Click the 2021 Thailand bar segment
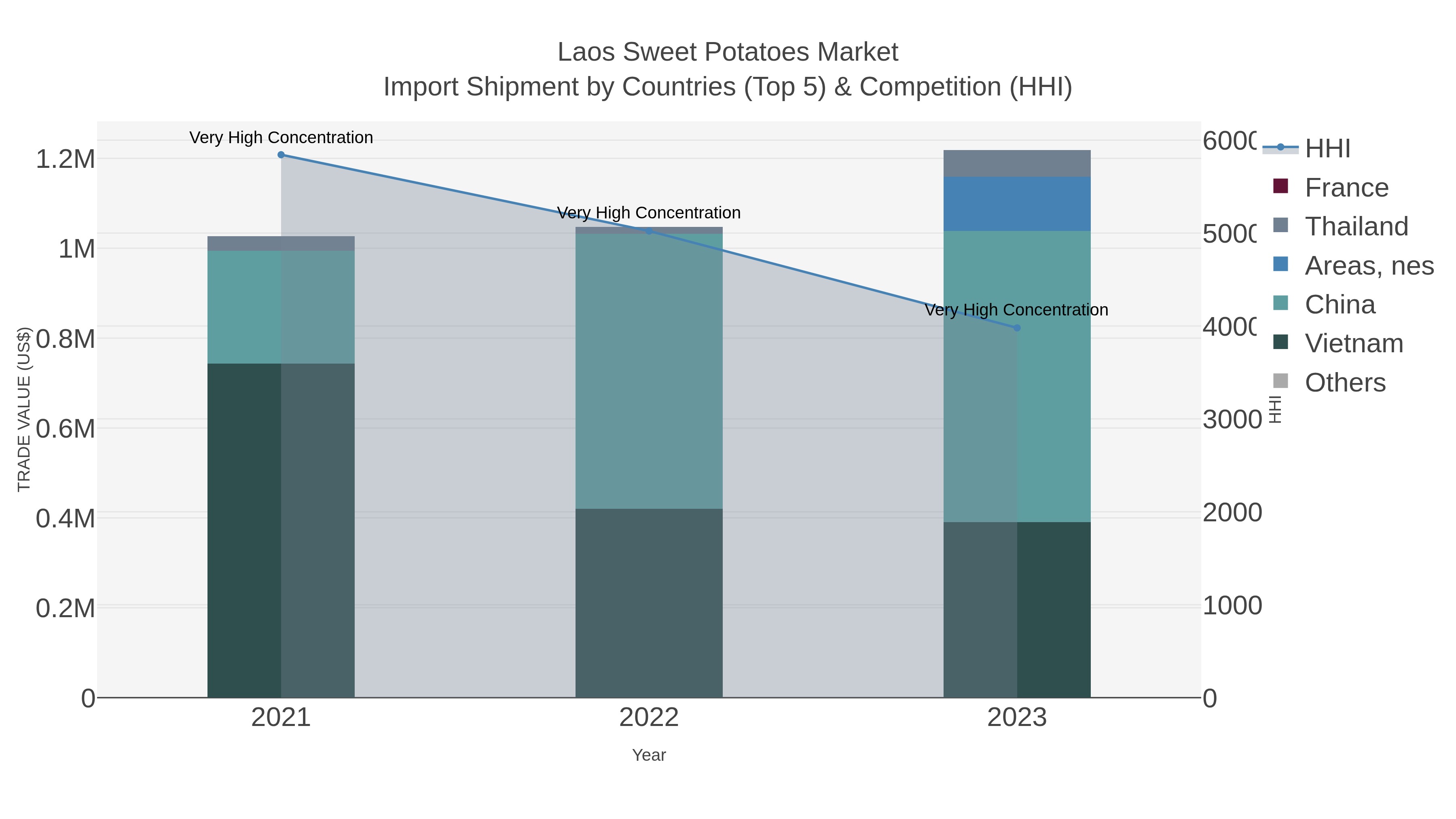Viewport: 1456px width, 819px height. [x=281, y=243]
